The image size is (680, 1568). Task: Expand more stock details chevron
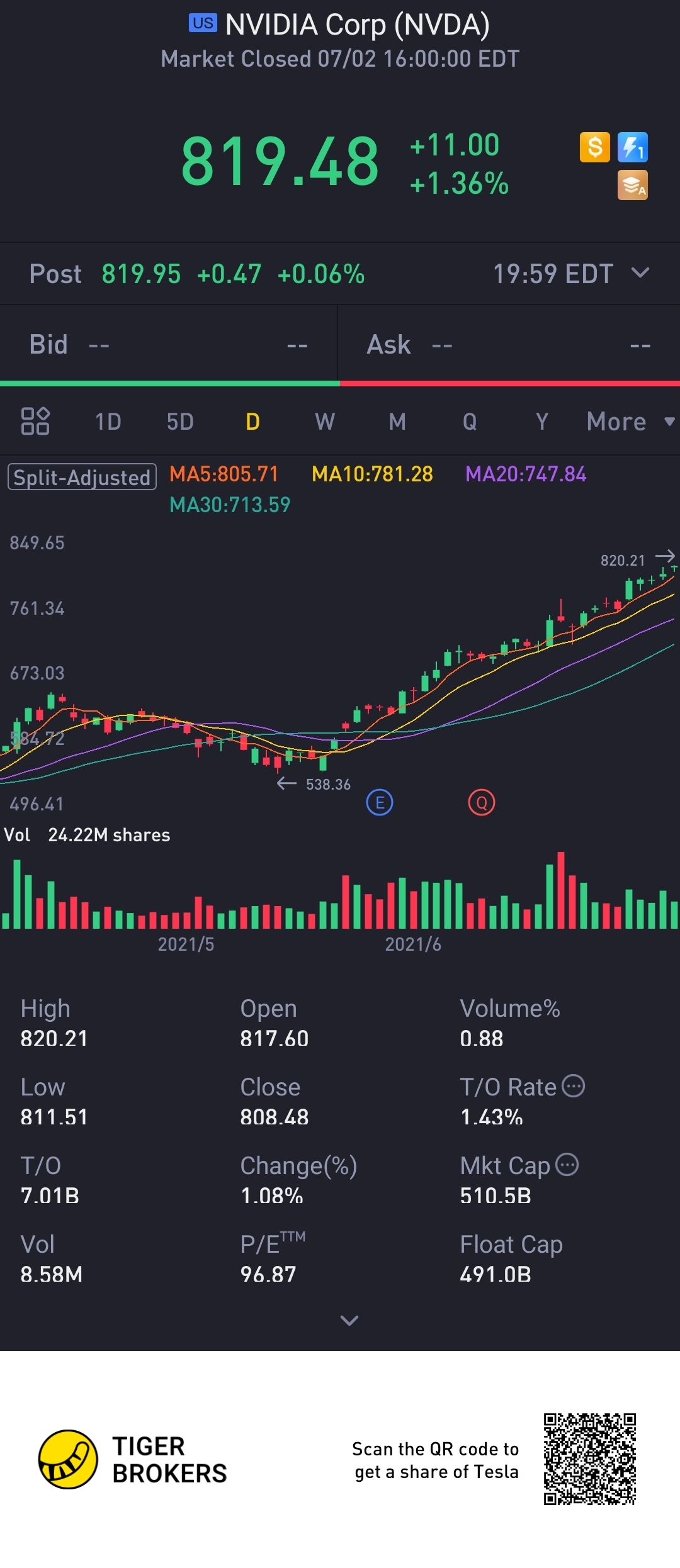[349, 1320]
